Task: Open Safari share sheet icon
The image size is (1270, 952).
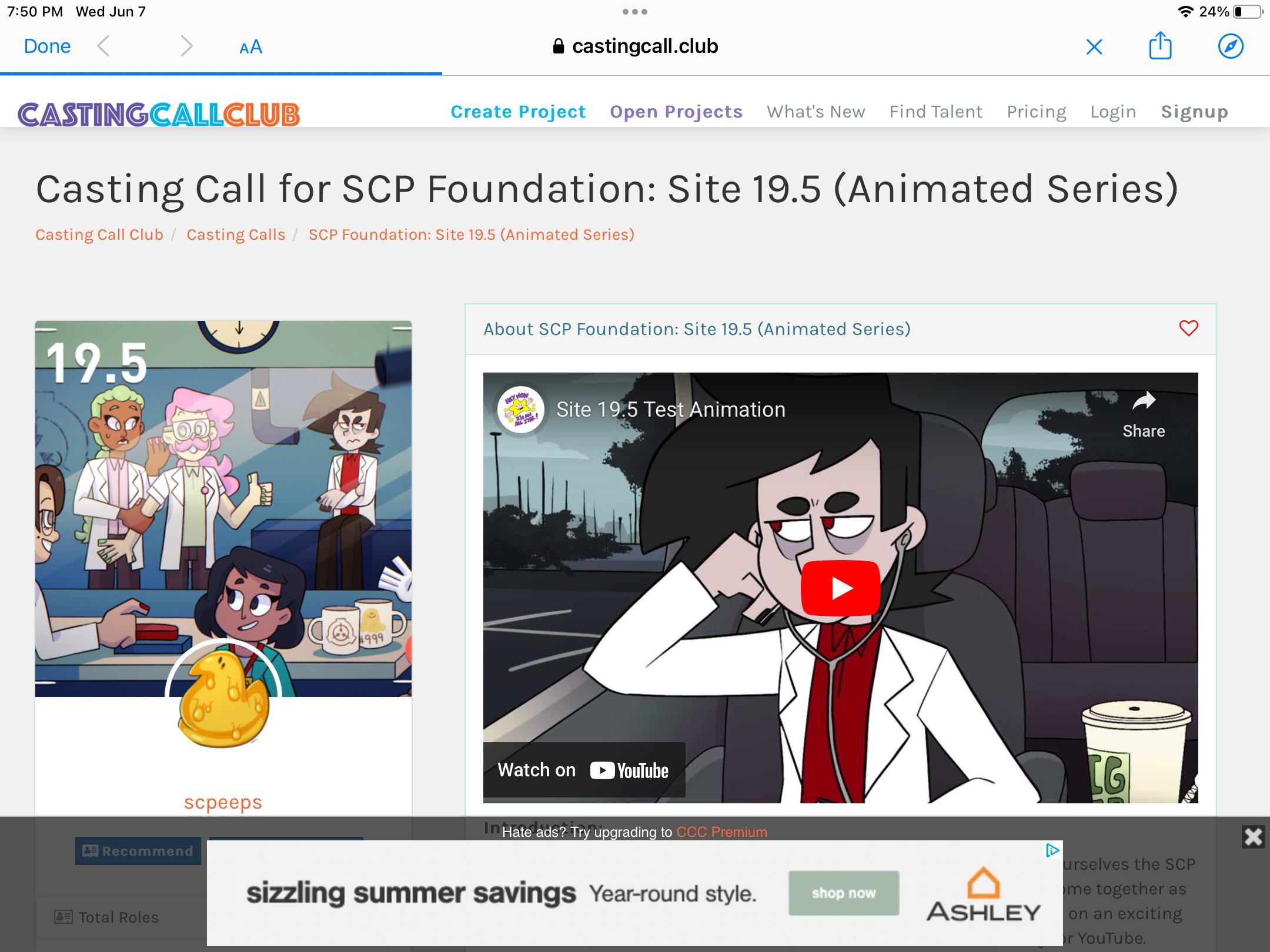Action: 1160,46
